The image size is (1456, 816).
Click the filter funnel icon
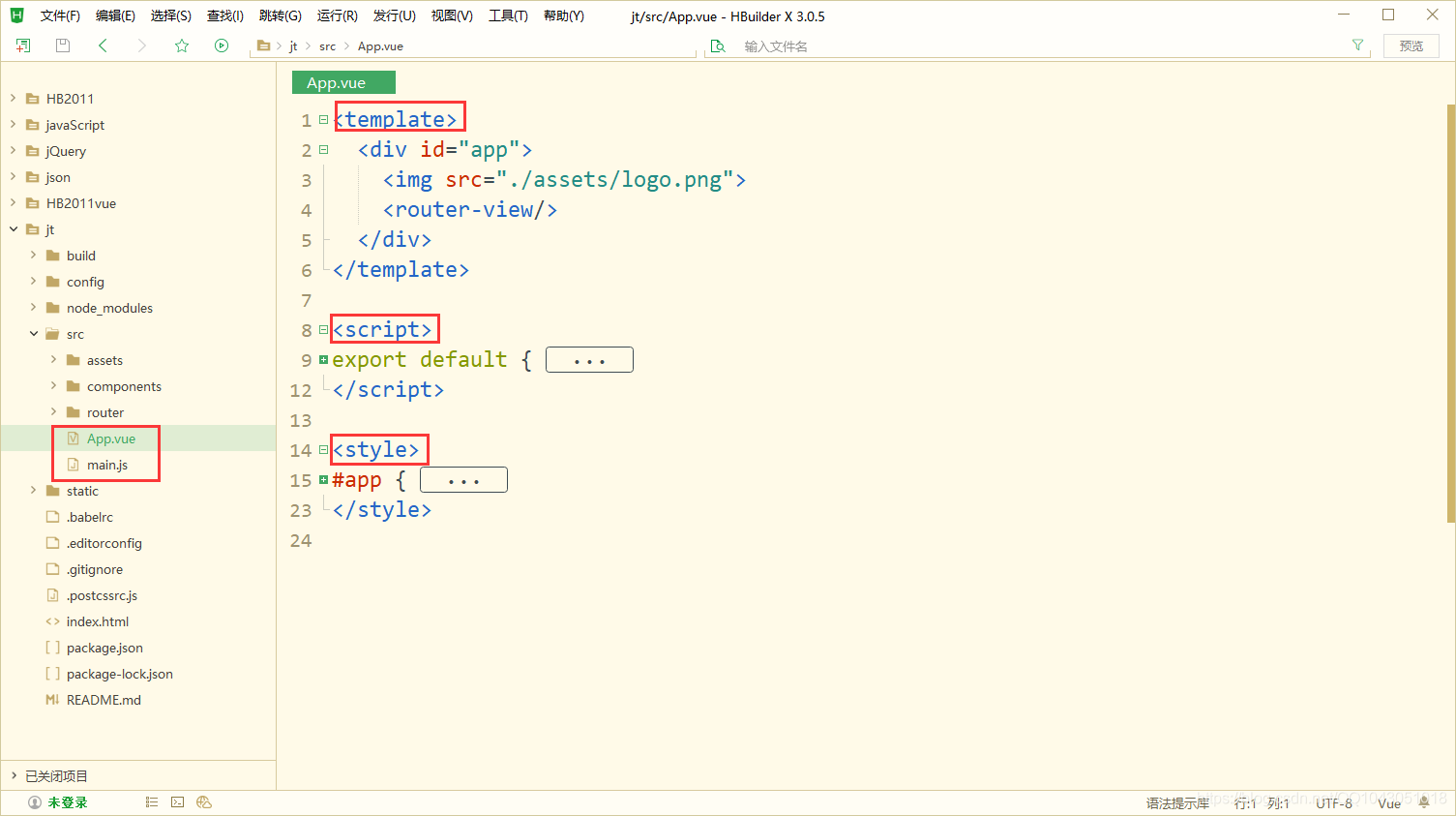(x=1358, y=45)
